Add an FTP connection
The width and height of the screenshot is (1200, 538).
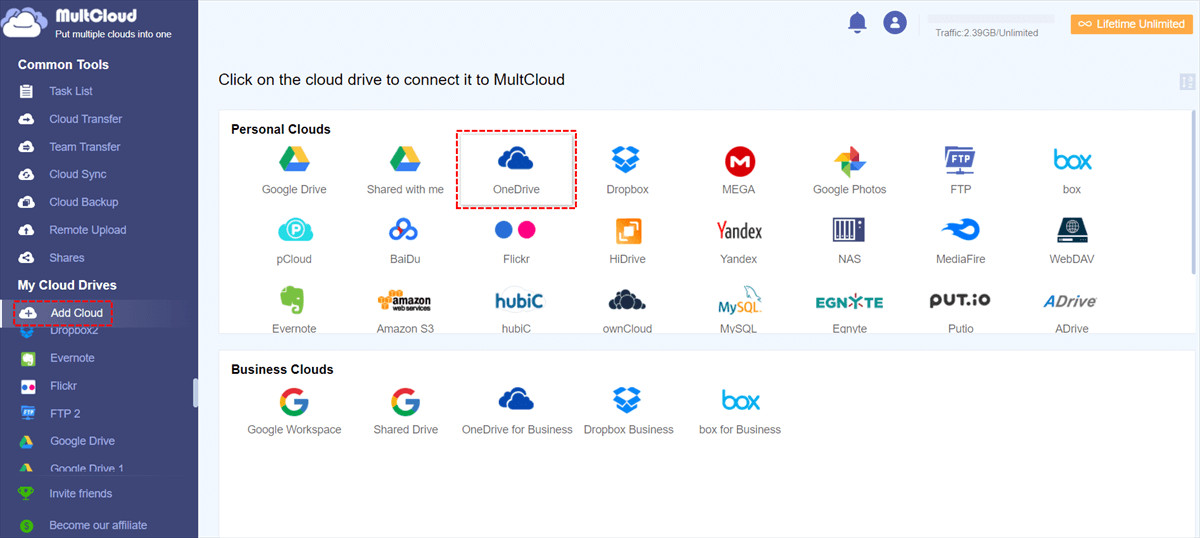click(x=960, y=170)
